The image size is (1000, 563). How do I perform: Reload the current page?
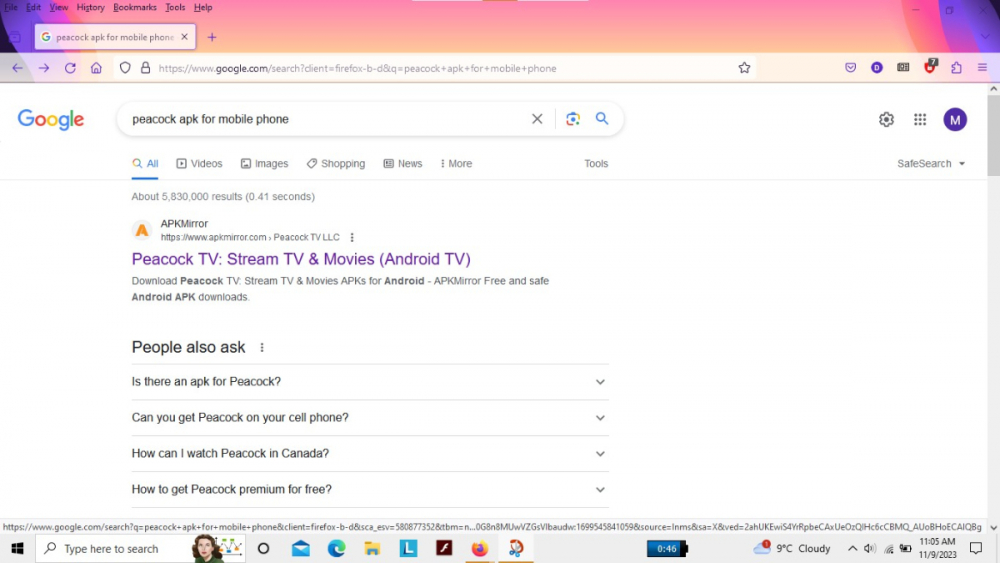(70, 68)
